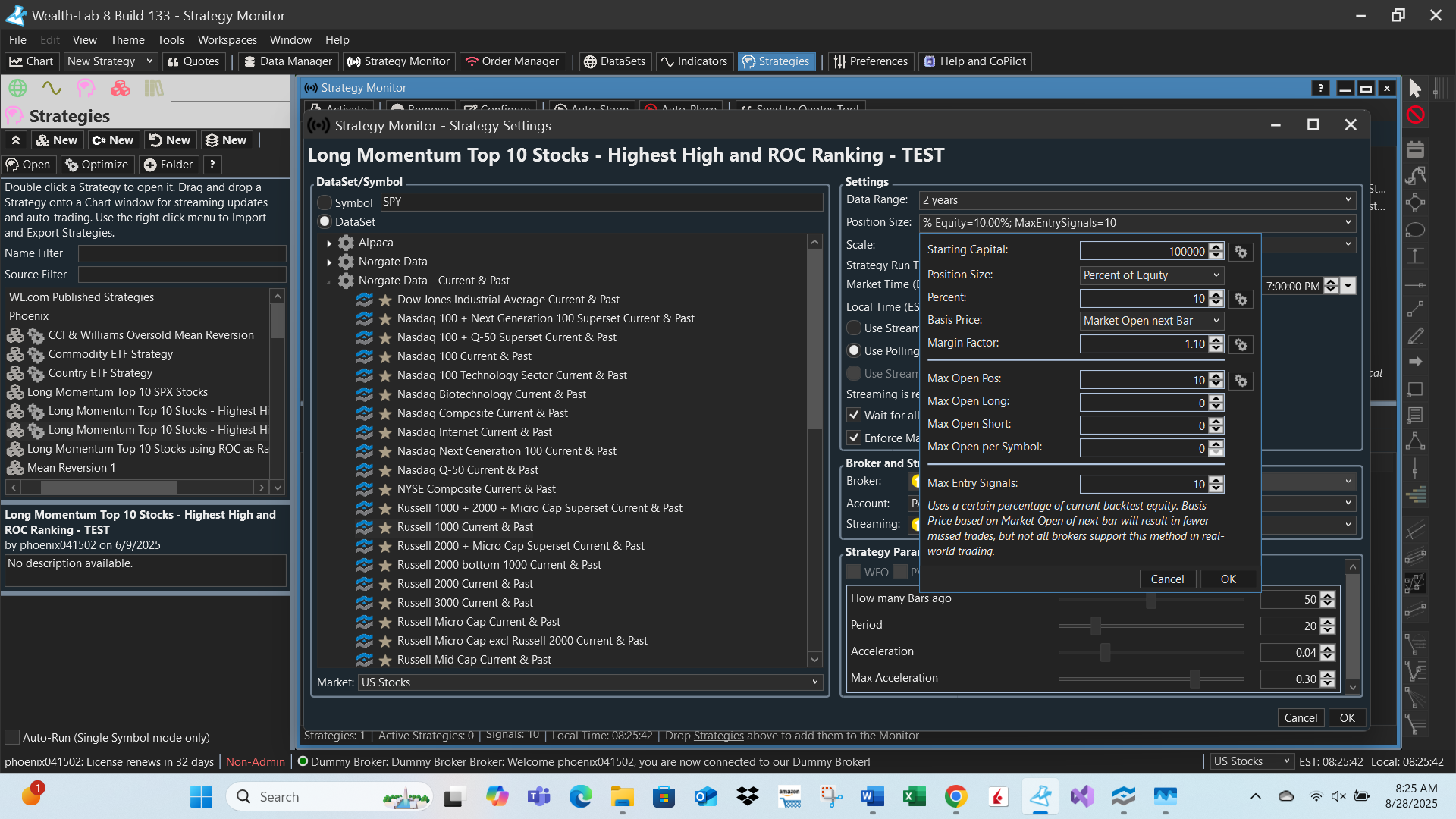Open the Data Range dropdown

click(x=1137, y=200)
